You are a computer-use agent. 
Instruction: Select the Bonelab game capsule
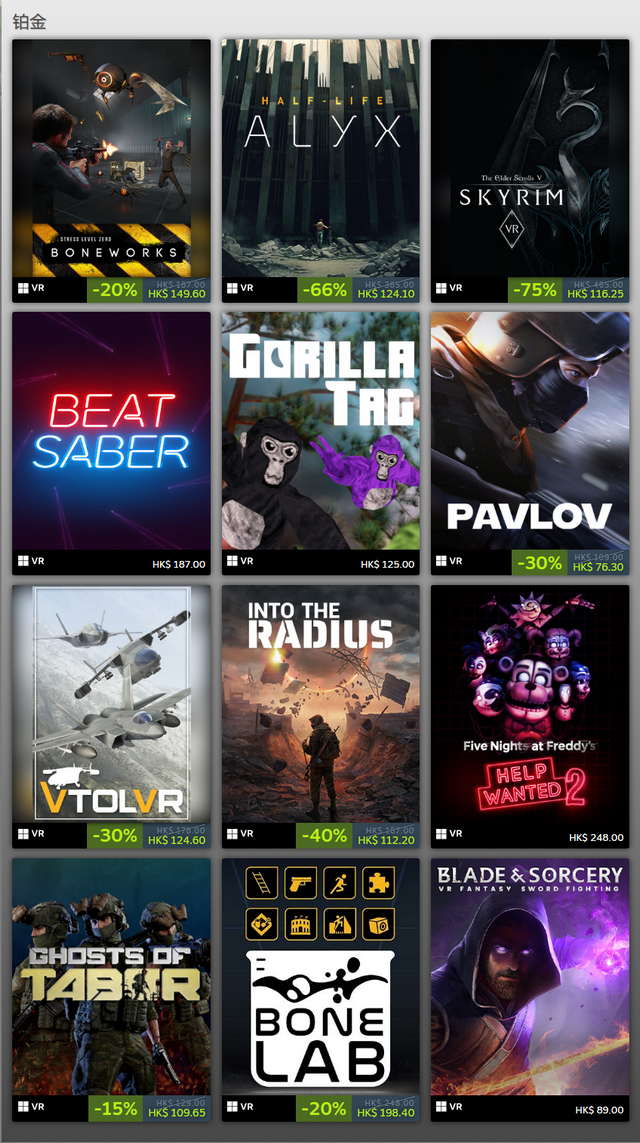(321, 977)
